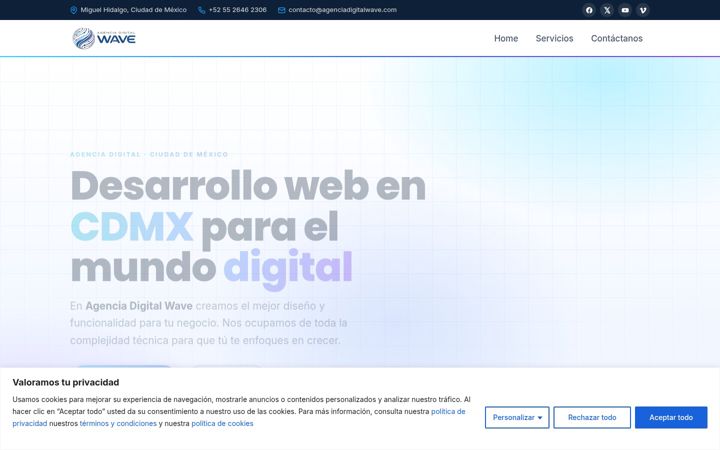Click the Agencia Digital Wave logo
720x450 pixels.
click(104, 39)
